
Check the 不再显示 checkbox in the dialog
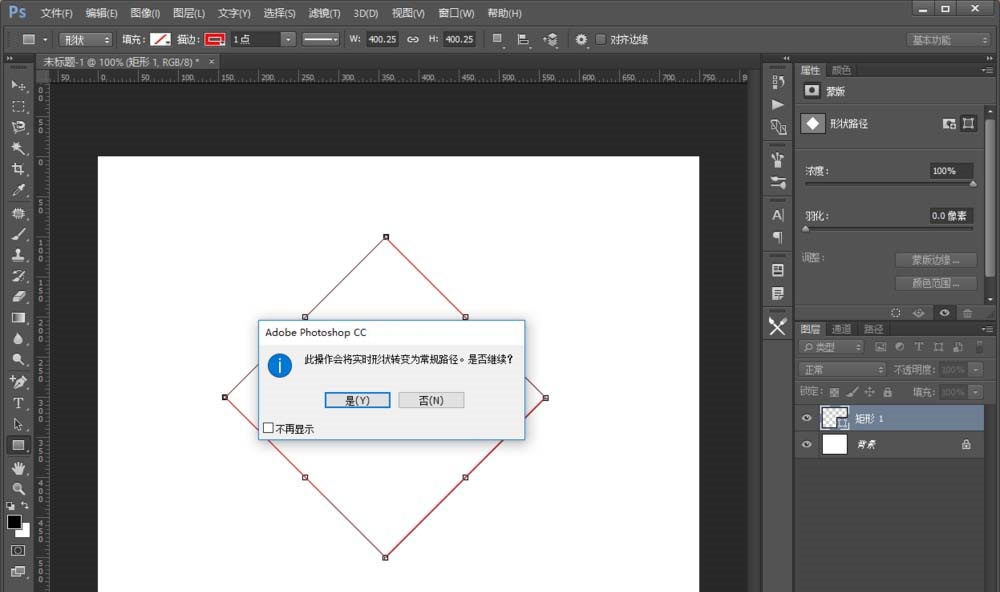point(266,427)
